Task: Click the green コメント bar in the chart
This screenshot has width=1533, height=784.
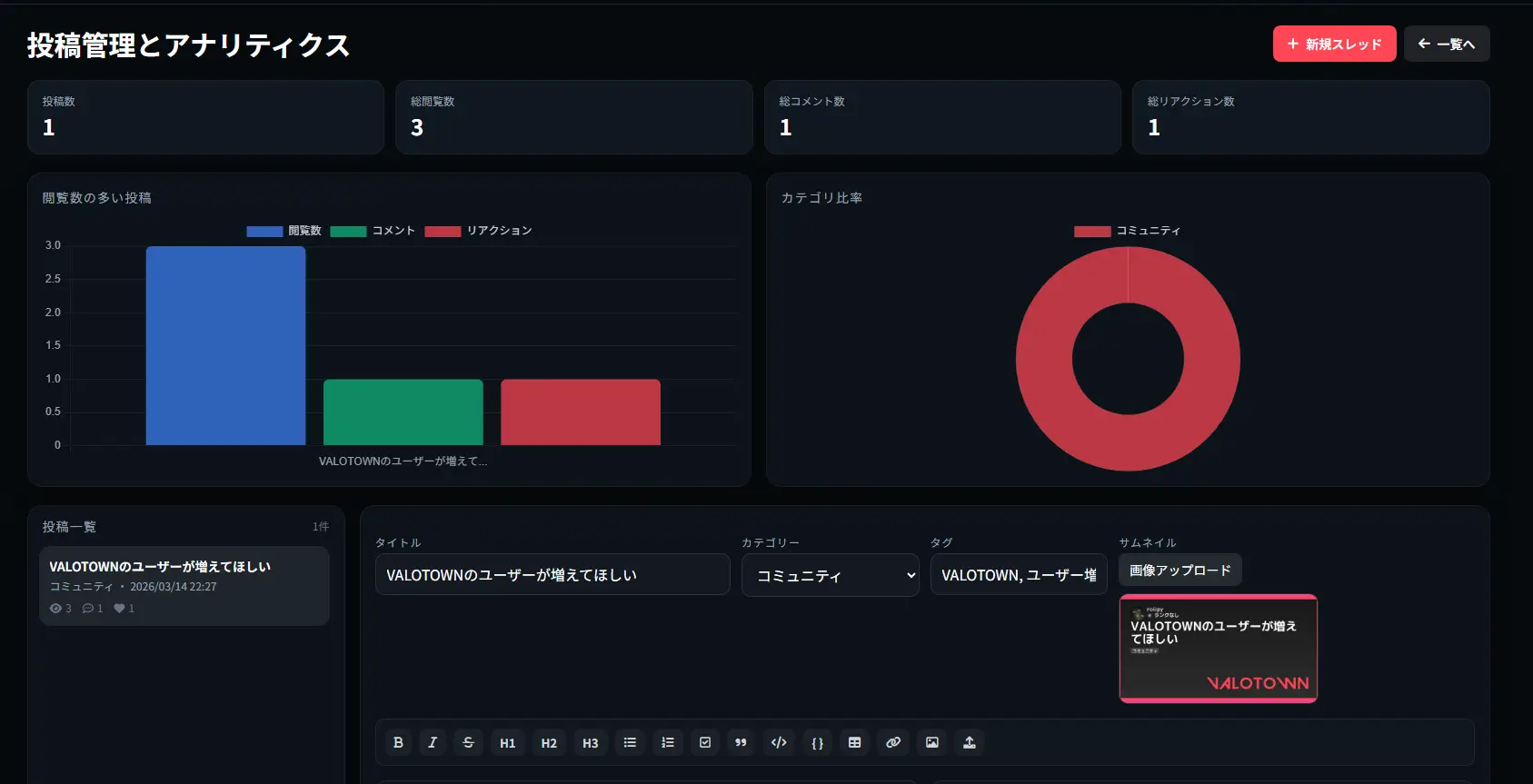Action: click(403, 412)
